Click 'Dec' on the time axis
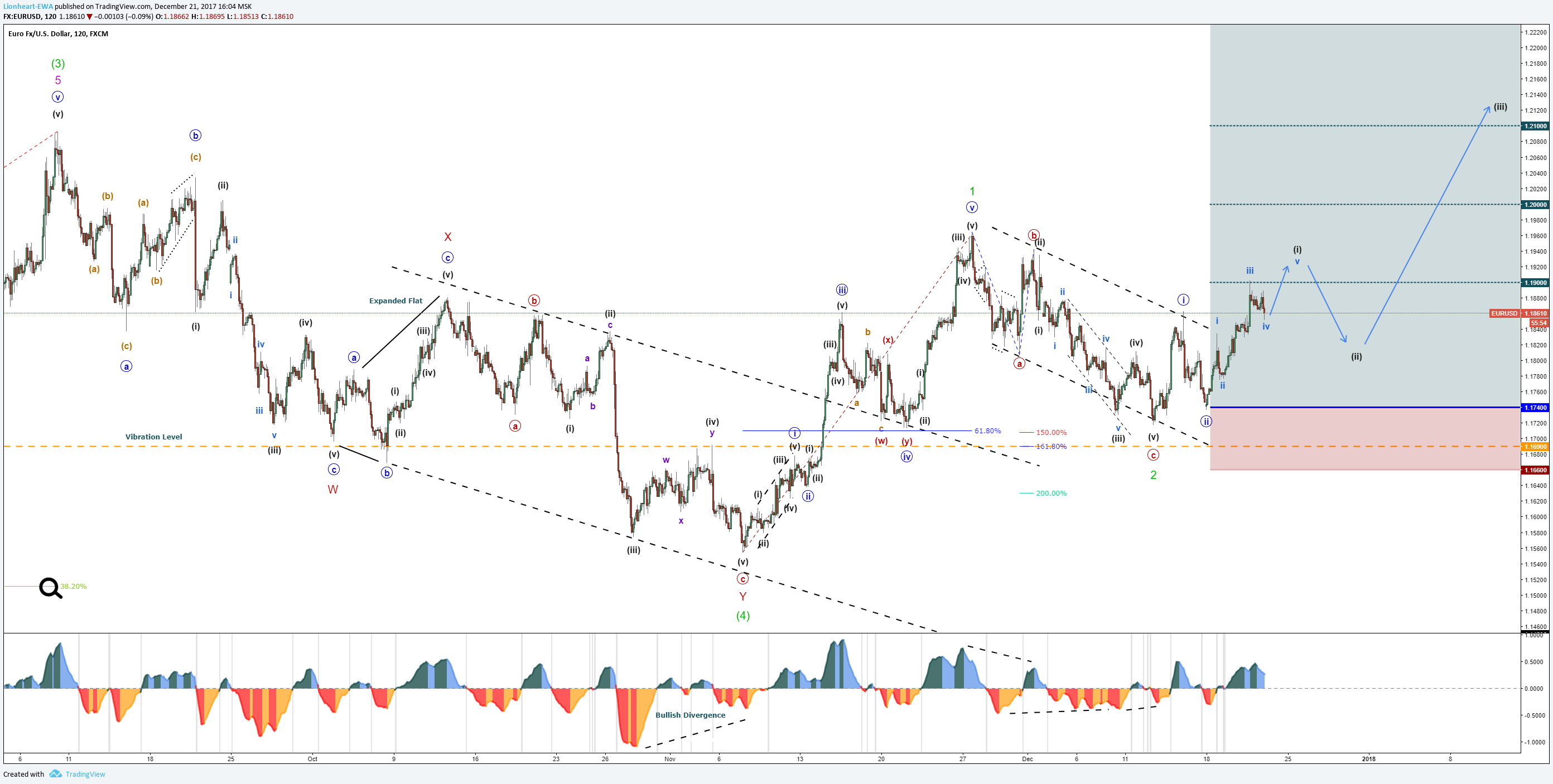Screen dimensions: 1553x784 1028,759
